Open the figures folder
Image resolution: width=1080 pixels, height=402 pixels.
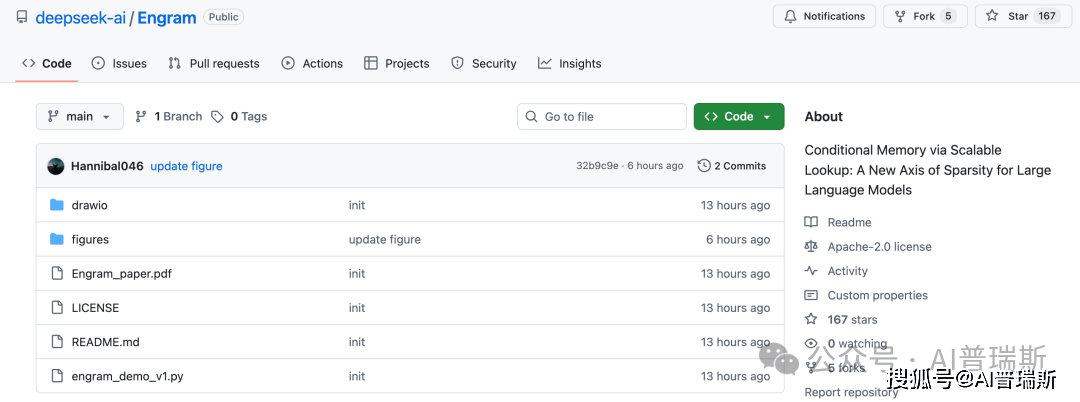pos(90,240)
